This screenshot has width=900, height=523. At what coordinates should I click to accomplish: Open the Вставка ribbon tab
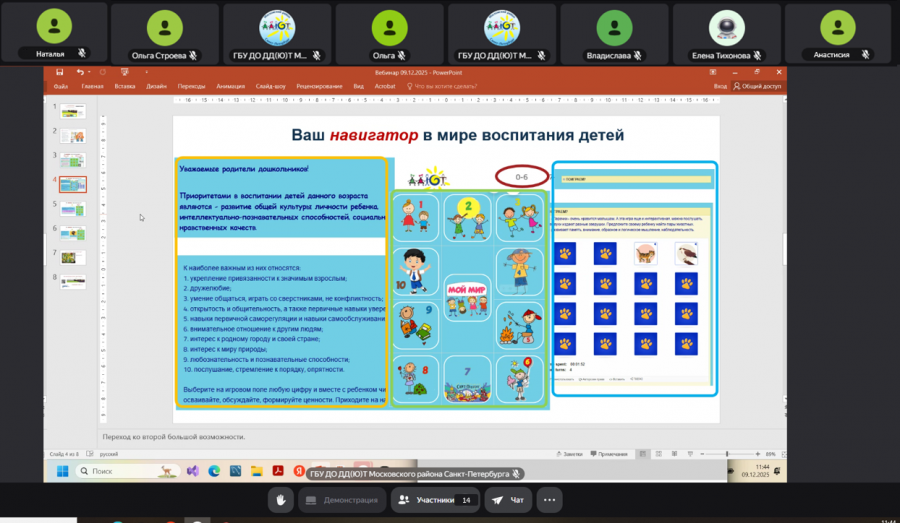tap(125, 87)
